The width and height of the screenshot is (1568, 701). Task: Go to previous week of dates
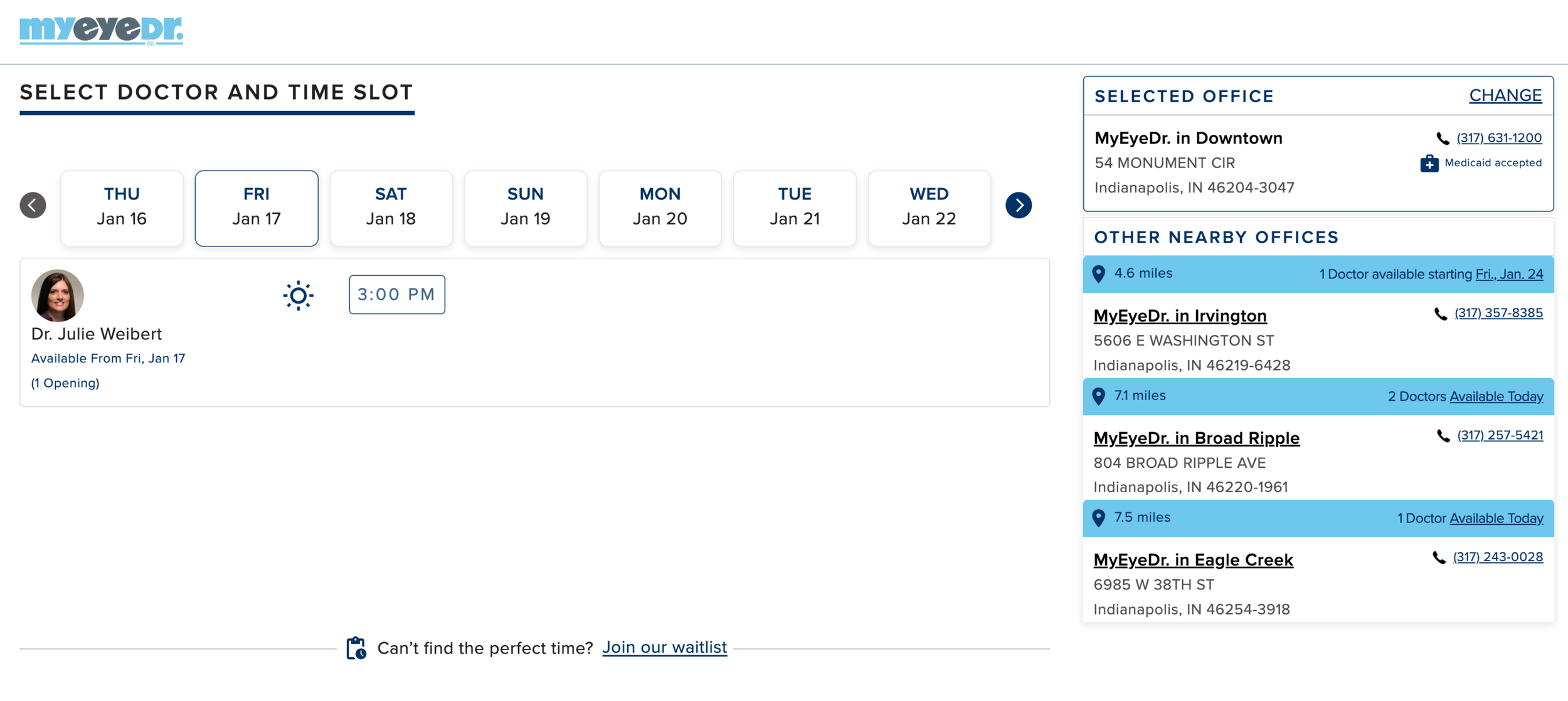33,205
